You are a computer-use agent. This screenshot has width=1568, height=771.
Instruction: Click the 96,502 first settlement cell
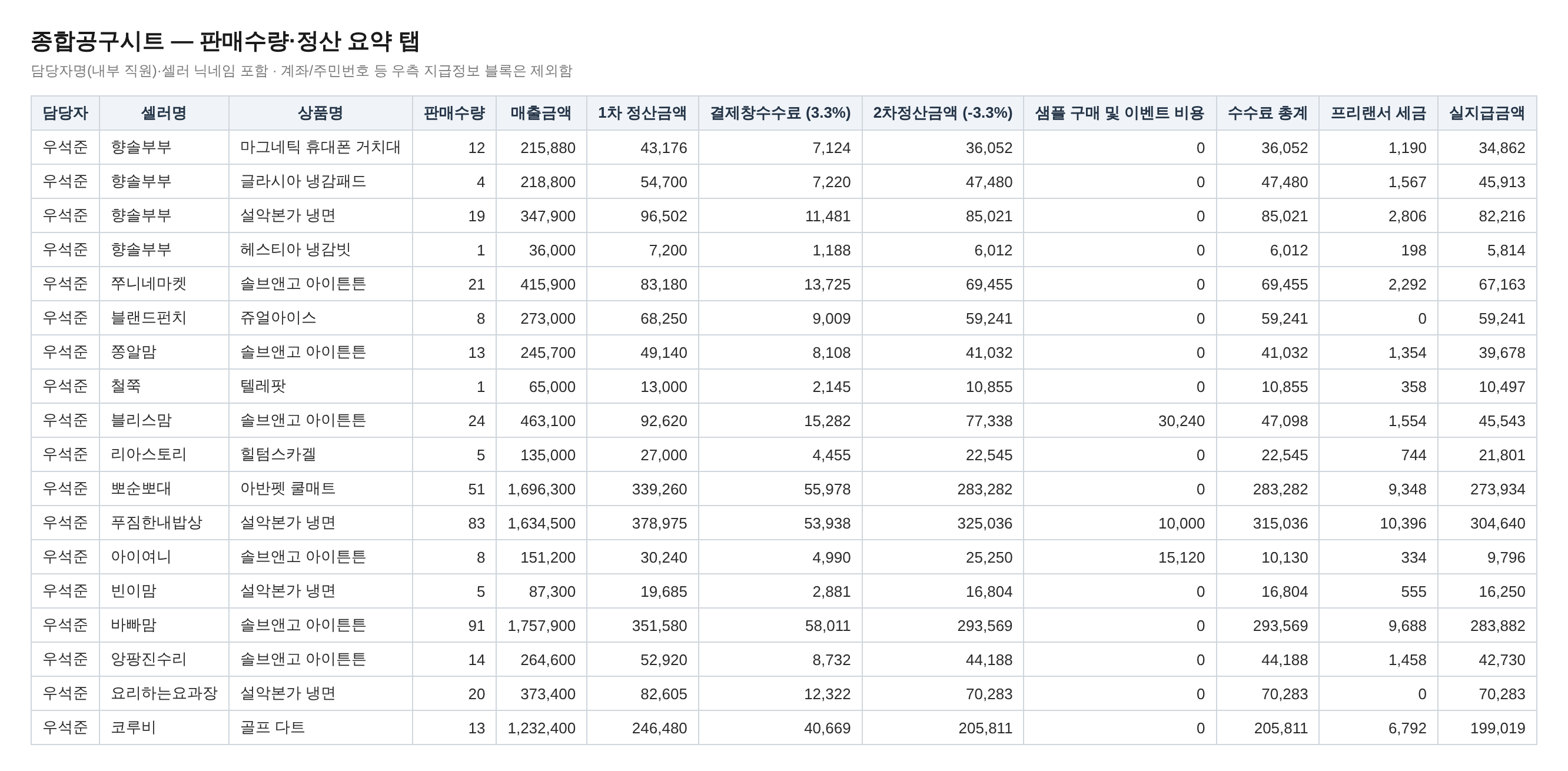click(642, 216)
